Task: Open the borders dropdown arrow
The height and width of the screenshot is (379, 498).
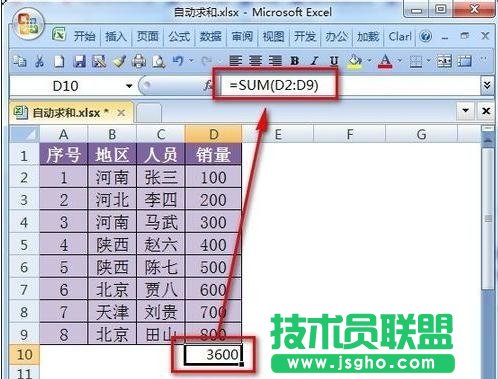Action: [428, 60]
